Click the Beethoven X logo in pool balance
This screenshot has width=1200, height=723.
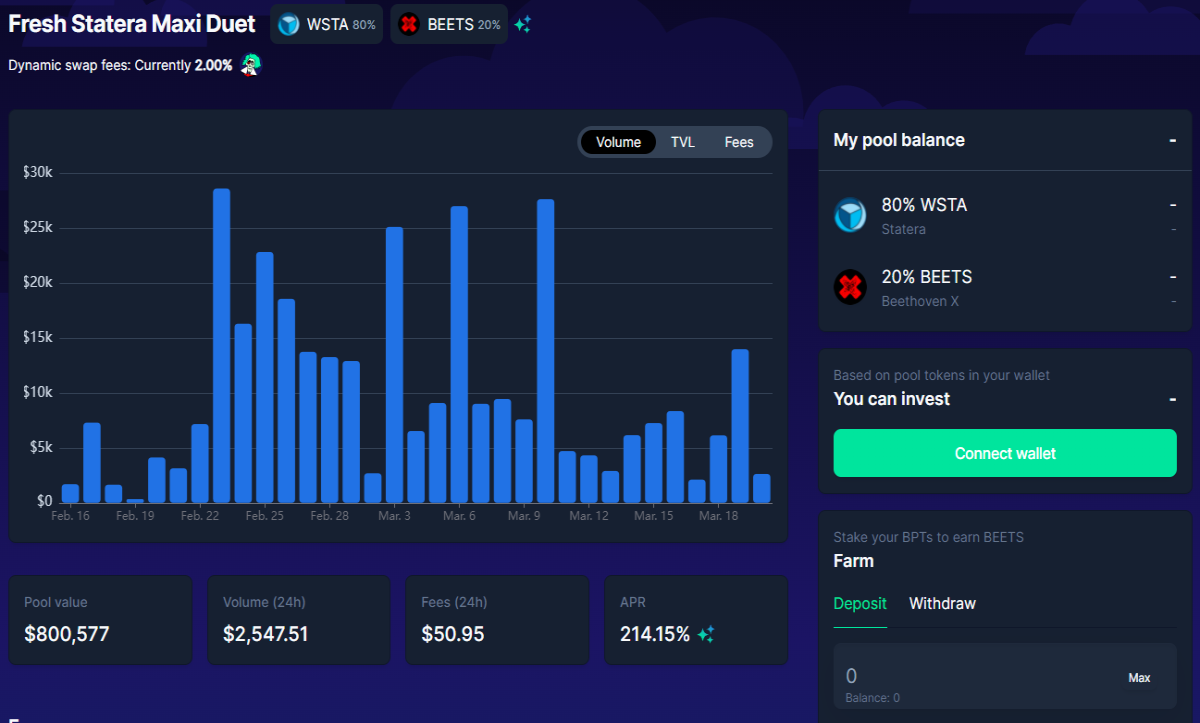[850, 288]
